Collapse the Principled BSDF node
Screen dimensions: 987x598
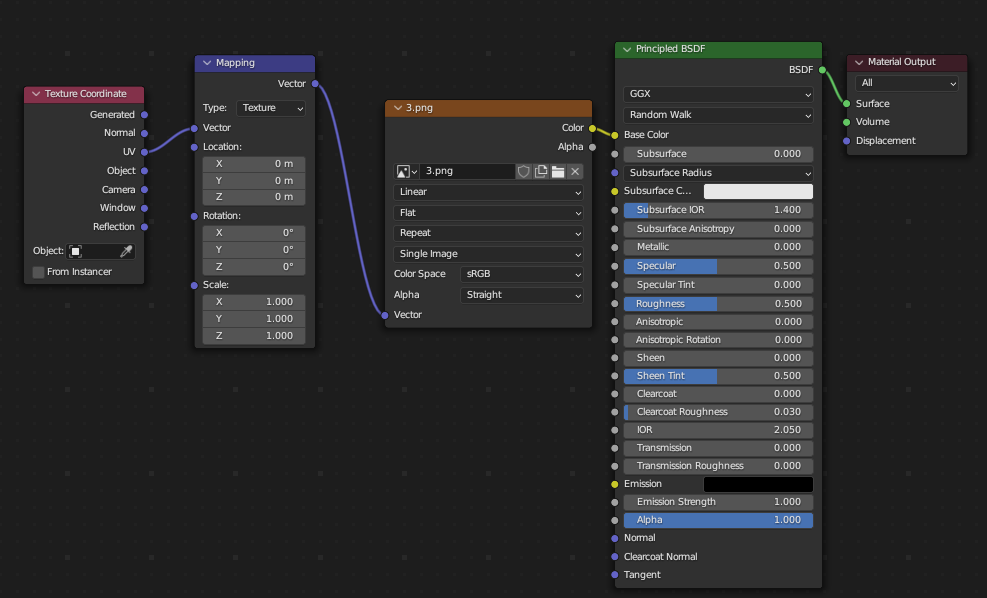[x=627, y=49]
